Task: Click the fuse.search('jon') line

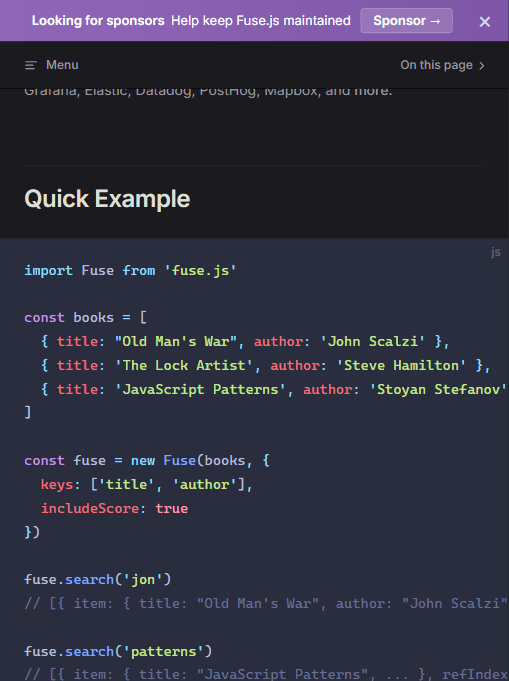Action: 98,579
